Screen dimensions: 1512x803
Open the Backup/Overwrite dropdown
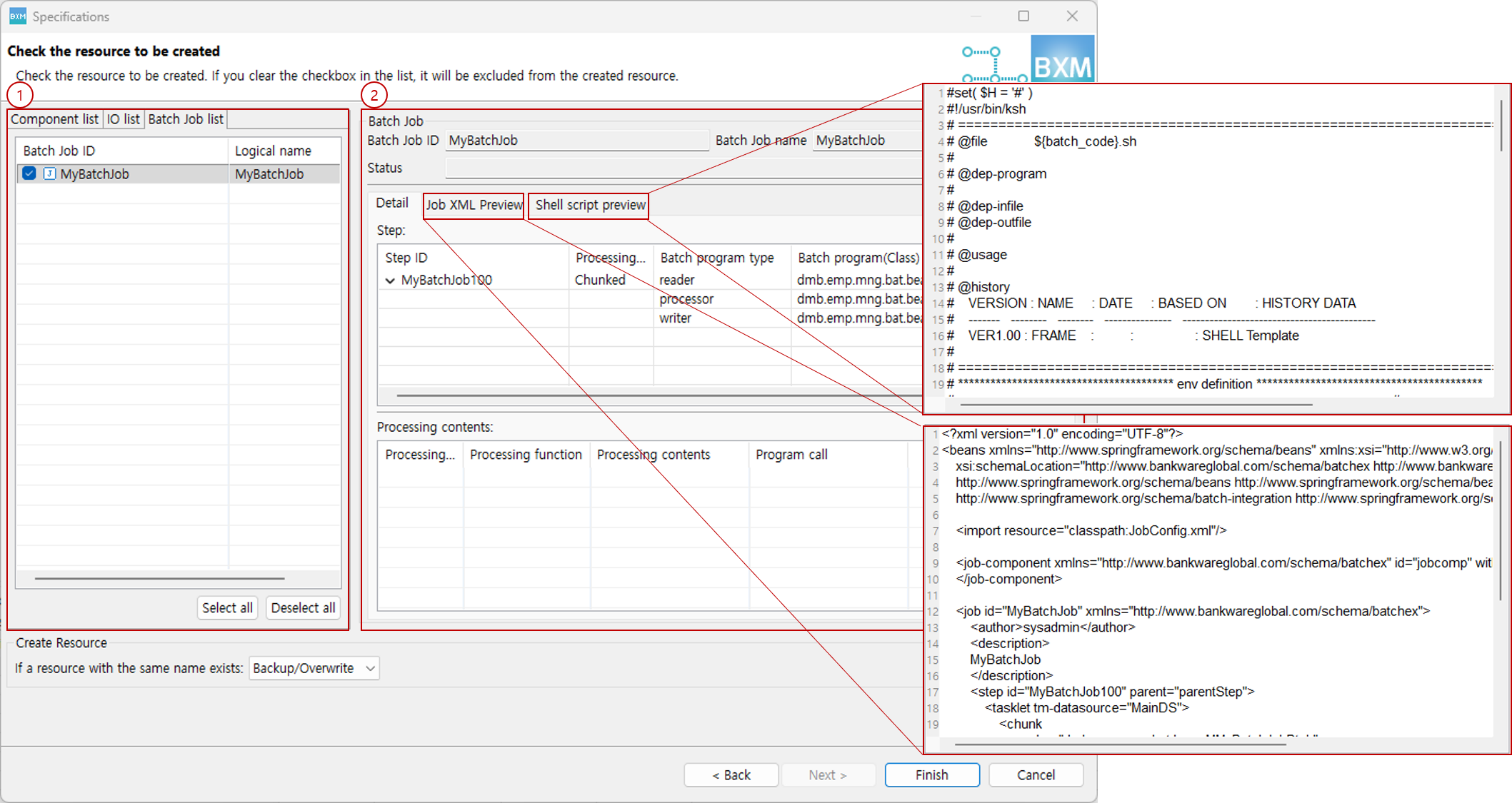pos(313,668)
